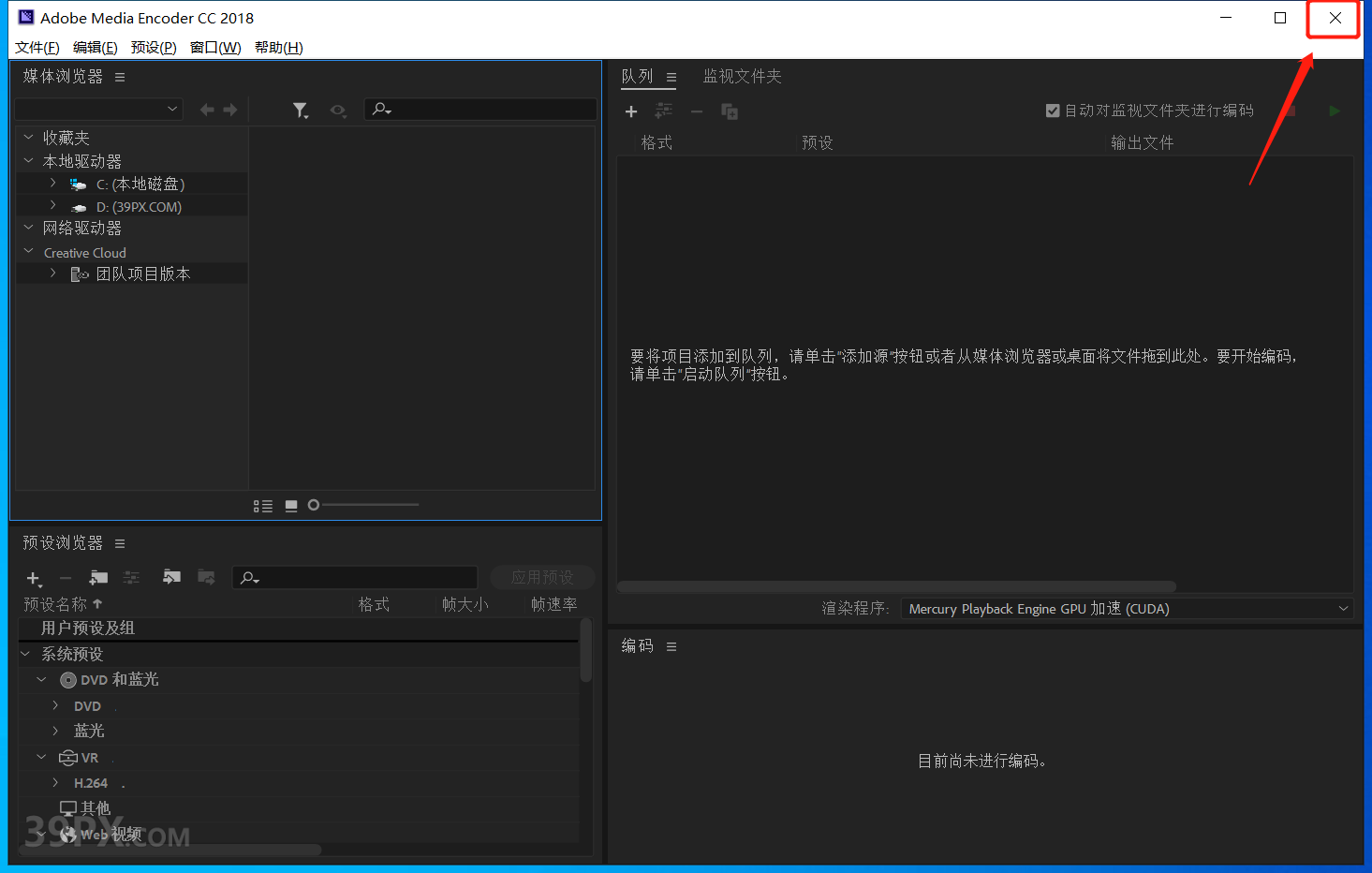Collapse the VR preset group

tap(41, 757)
